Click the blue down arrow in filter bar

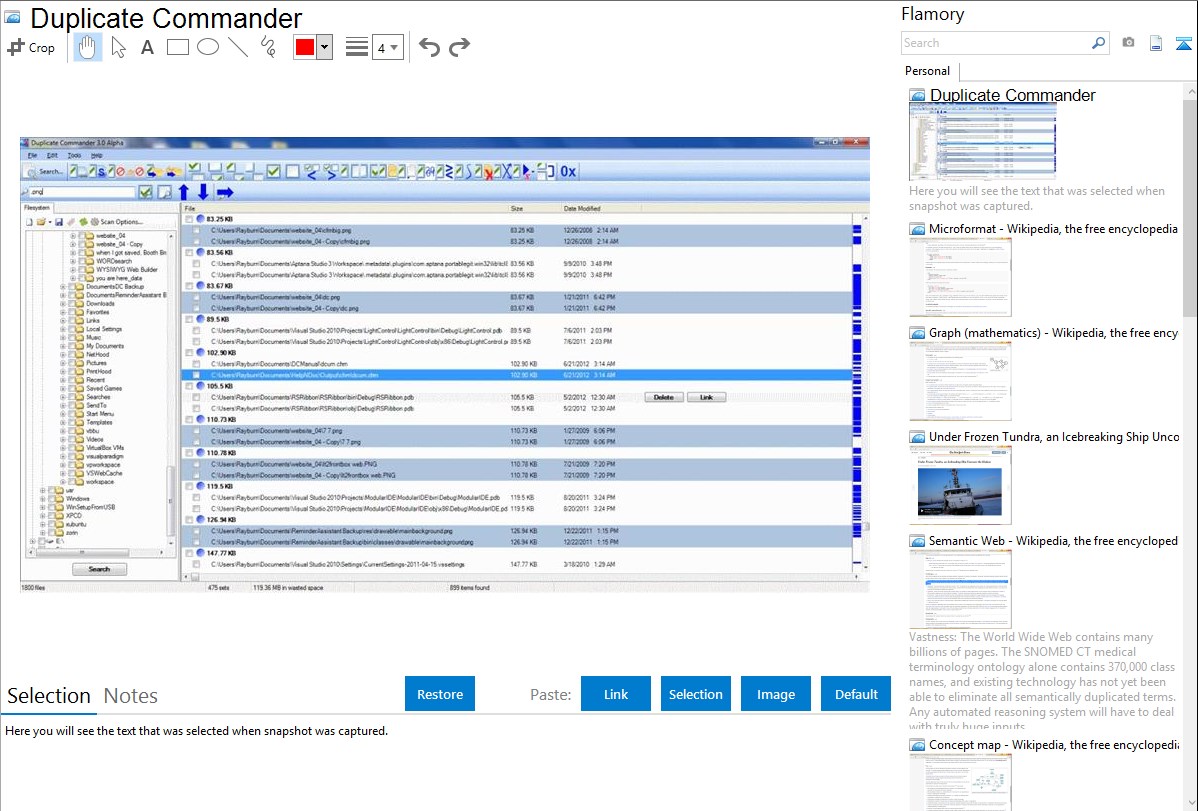202,192
